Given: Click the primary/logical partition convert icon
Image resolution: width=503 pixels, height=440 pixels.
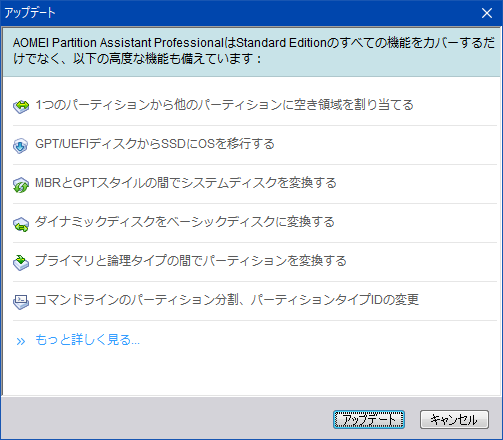Looking at the screenshot, I should click(21, 263).
